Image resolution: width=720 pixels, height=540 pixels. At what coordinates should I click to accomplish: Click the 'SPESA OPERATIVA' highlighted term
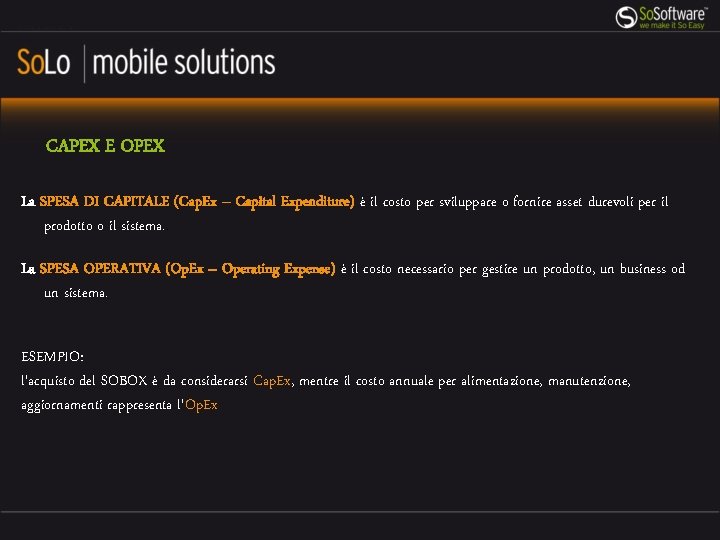[x=101, y=269]
